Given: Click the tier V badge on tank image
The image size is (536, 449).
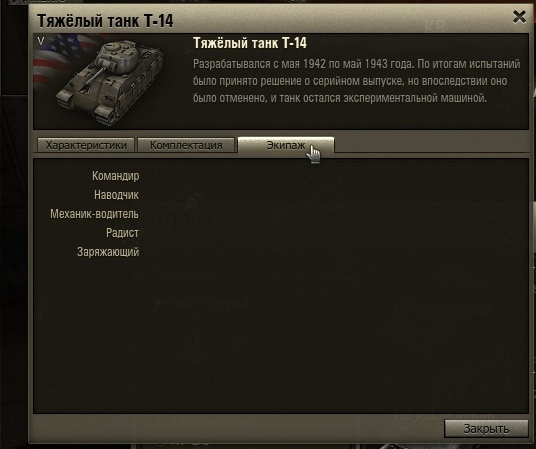Looking at the screenshot, I should [x=41, y=41].
